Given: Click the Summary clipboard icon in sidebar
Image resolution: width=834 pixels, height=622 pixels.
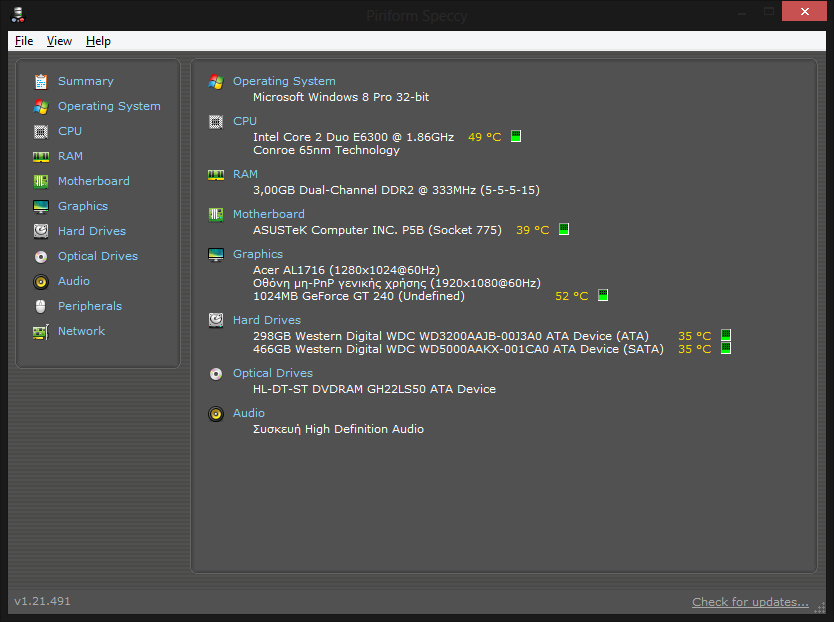Looking at the screenshot, I should [x=41, y=81].
